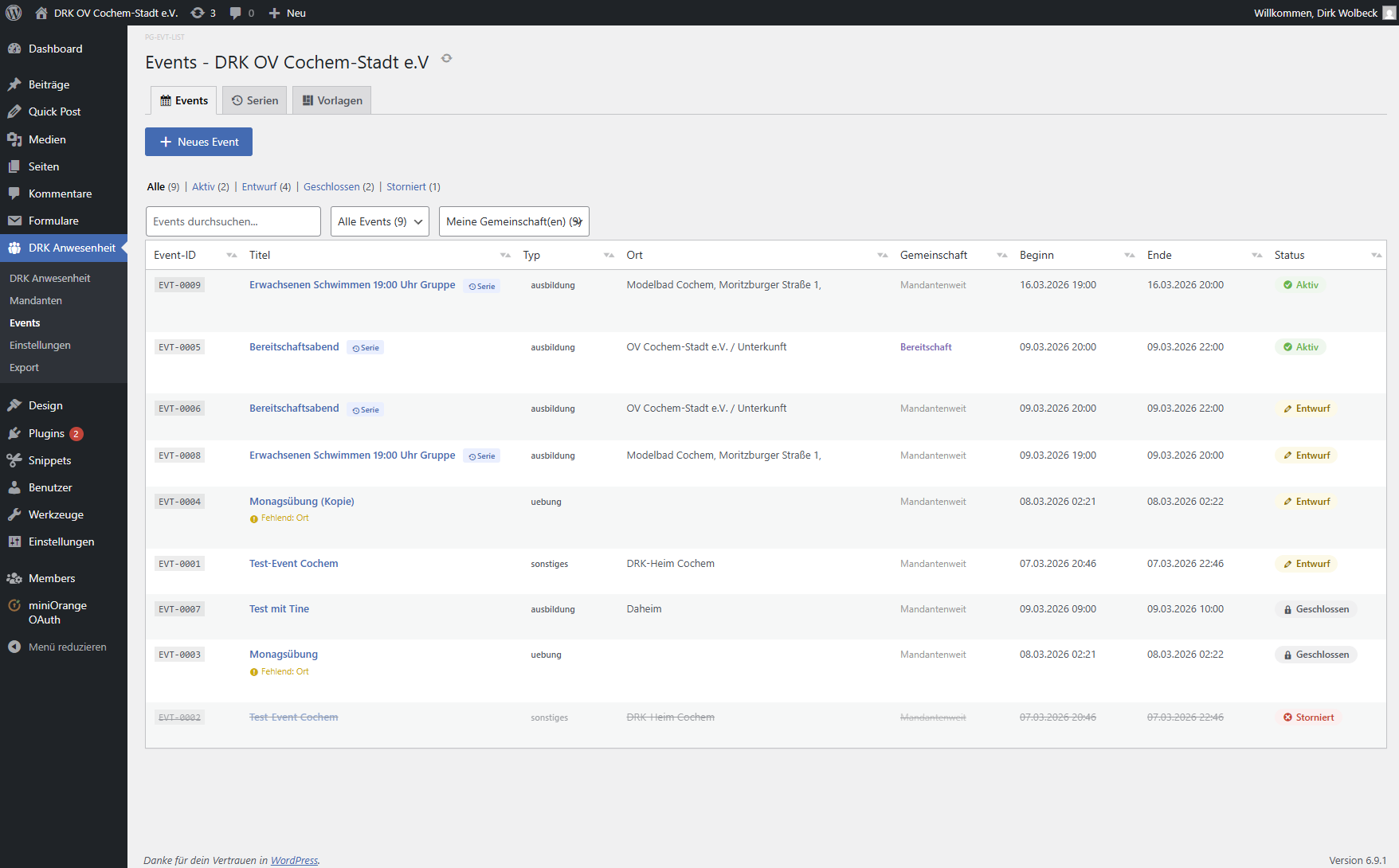Click the Beiträge pin icon
The width and height of the screenshot is (1399, 868).
point(14,84)
